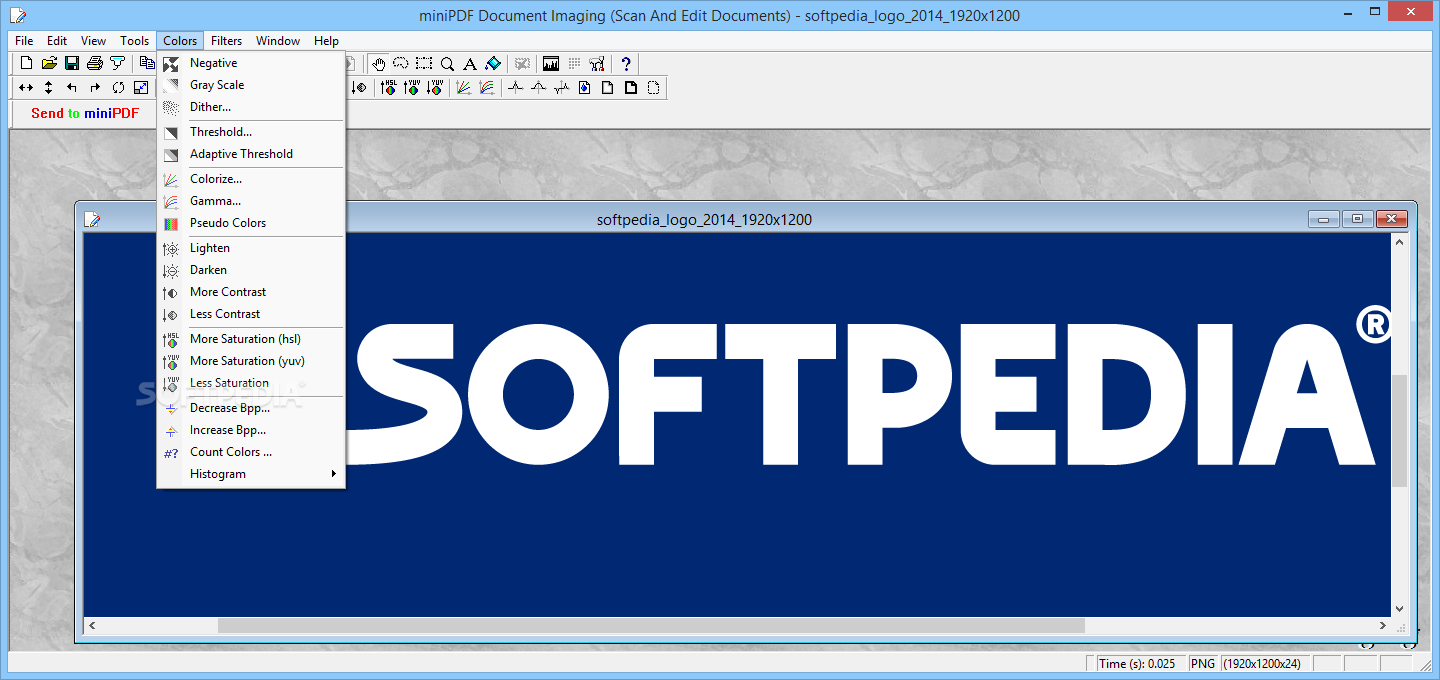The image size is (1440, 680).
Task: Open the View menu
Action: pyautogui.click(x=94, y=41)
